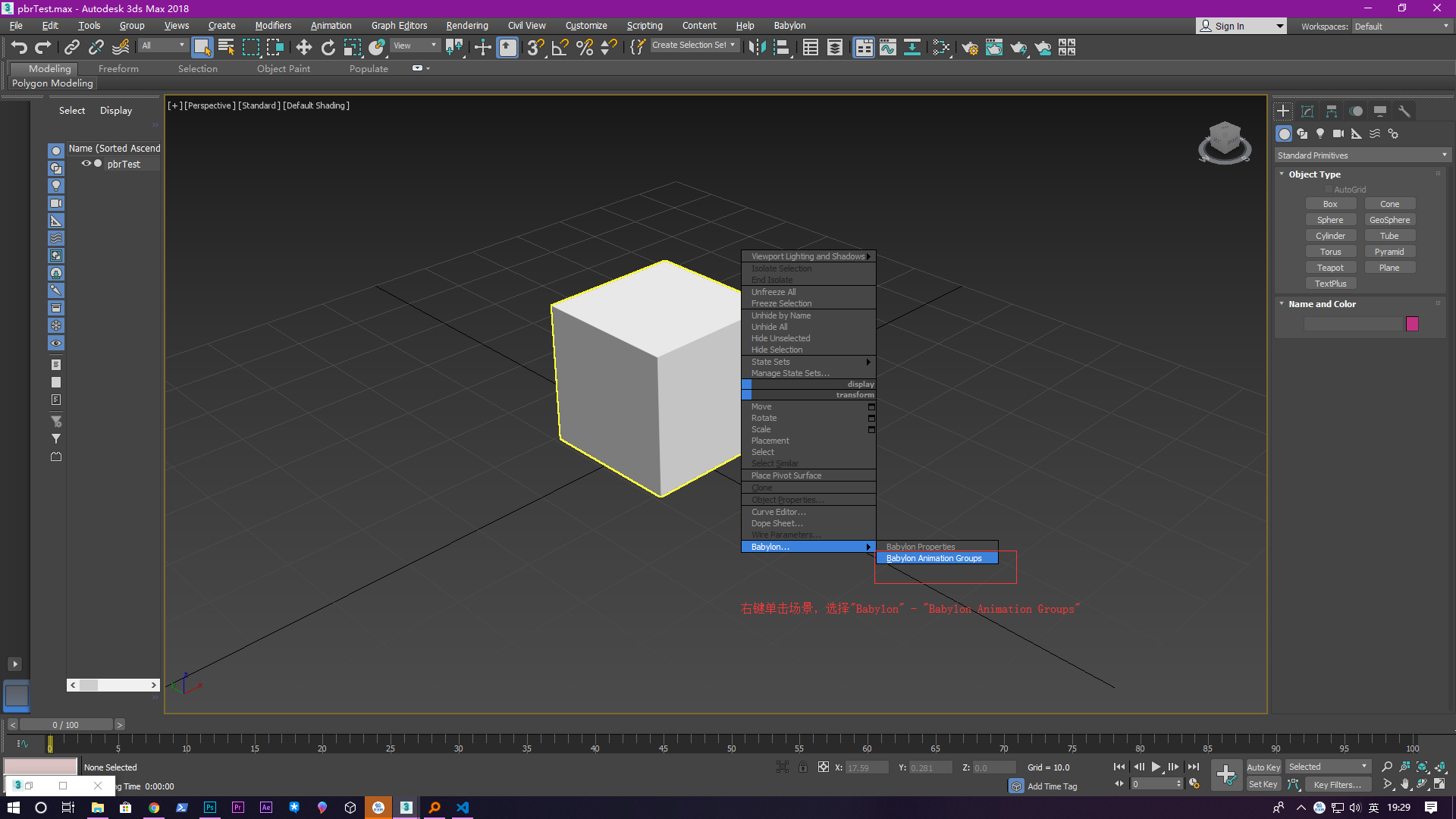
Task: Open the selection filter All dropdown
Action: pyautogui.click(x=162, y=45)
